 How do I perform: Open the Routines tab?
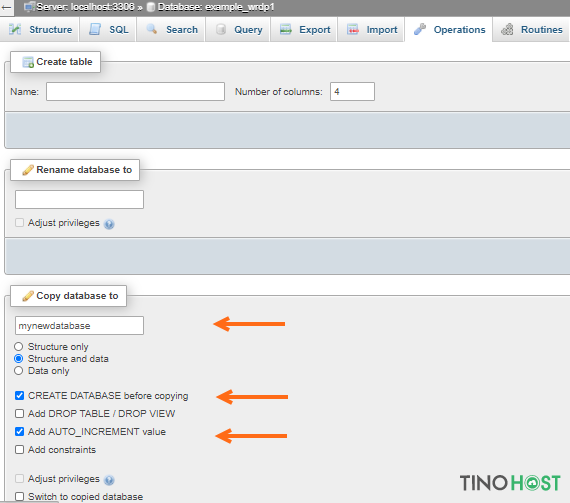531,29
